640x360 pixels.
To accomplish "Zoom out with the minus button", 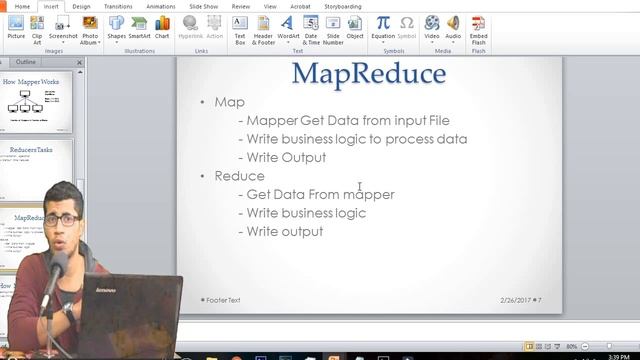I will (x=585, y=347).
